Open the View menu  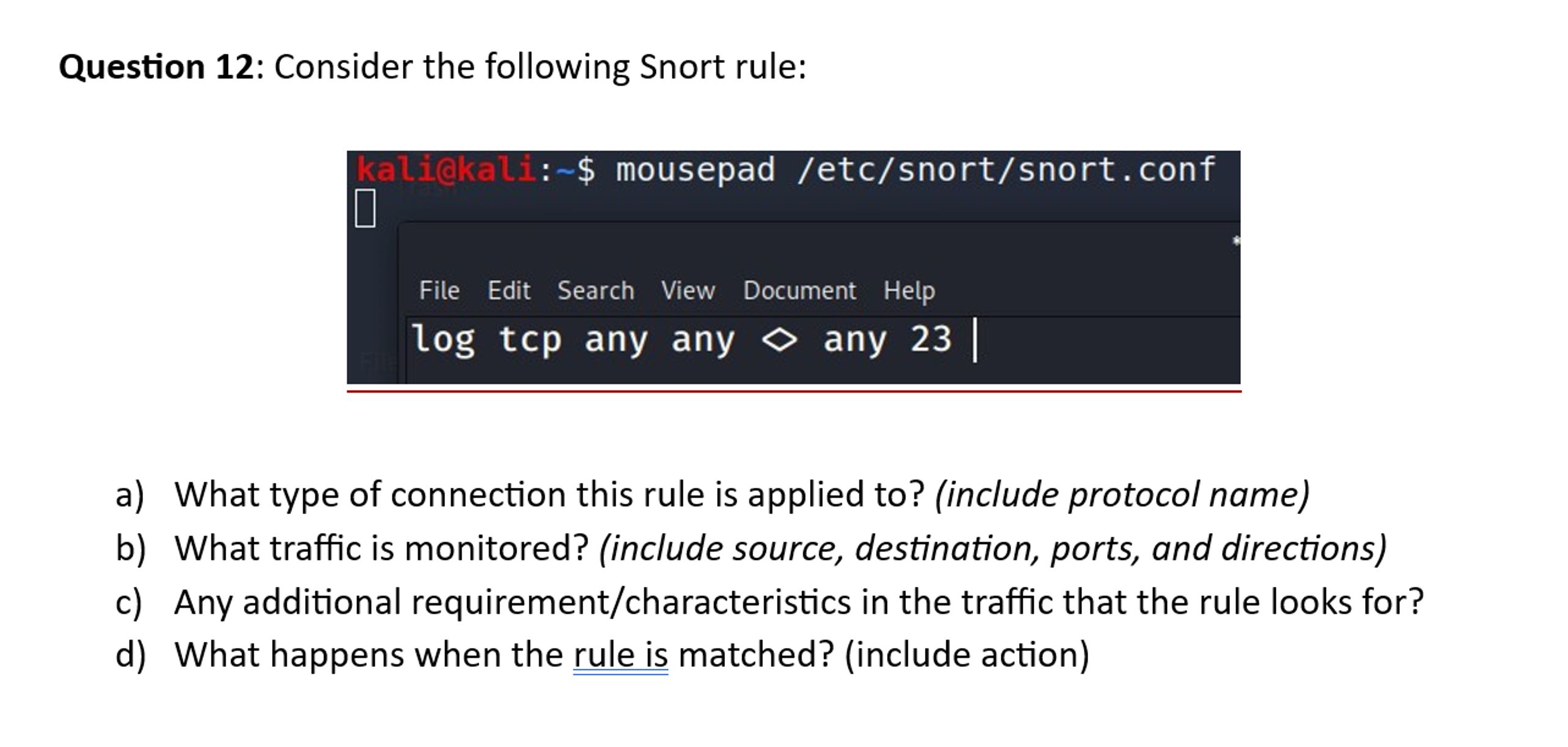[x=687, y=290]
